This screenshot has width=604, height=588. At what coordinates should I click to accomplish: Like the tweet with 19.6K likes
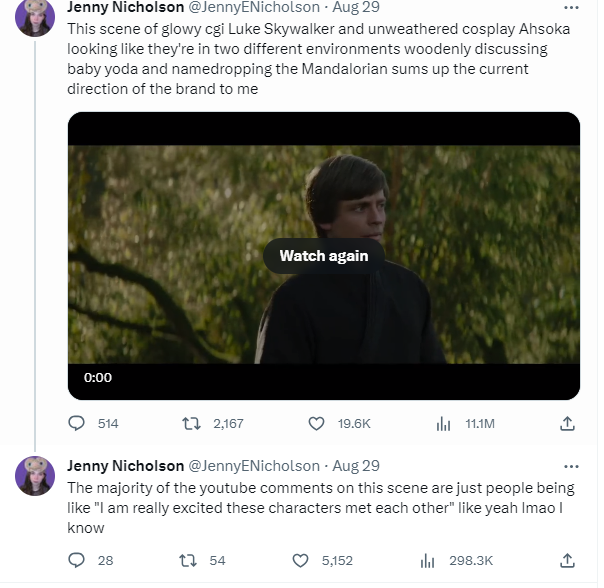tap(317, 424)
